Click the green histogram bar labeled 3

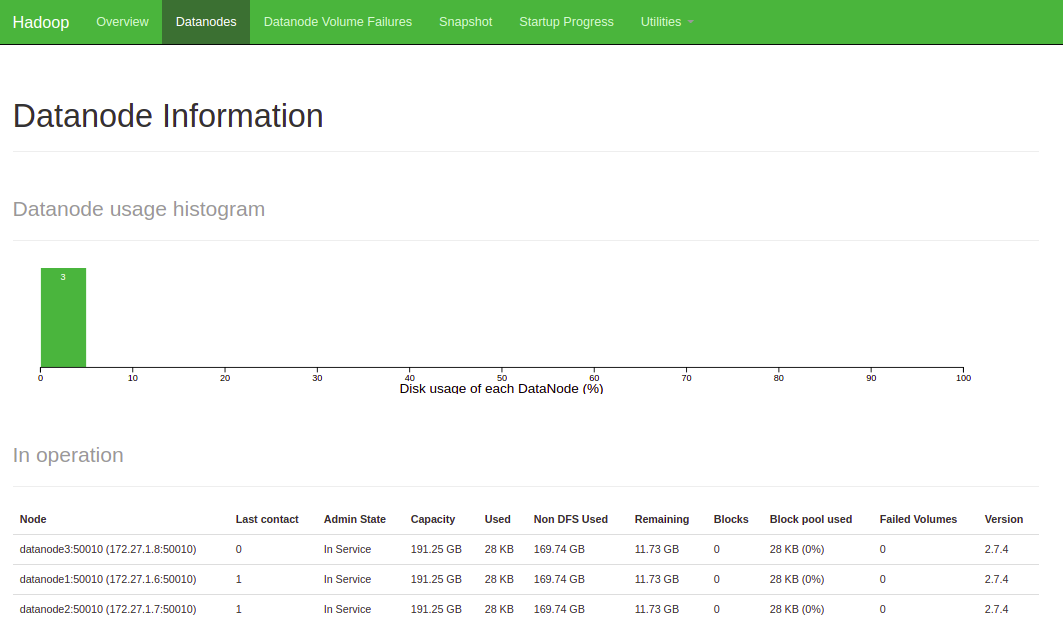pyautogui.click(x=63, y=317)
